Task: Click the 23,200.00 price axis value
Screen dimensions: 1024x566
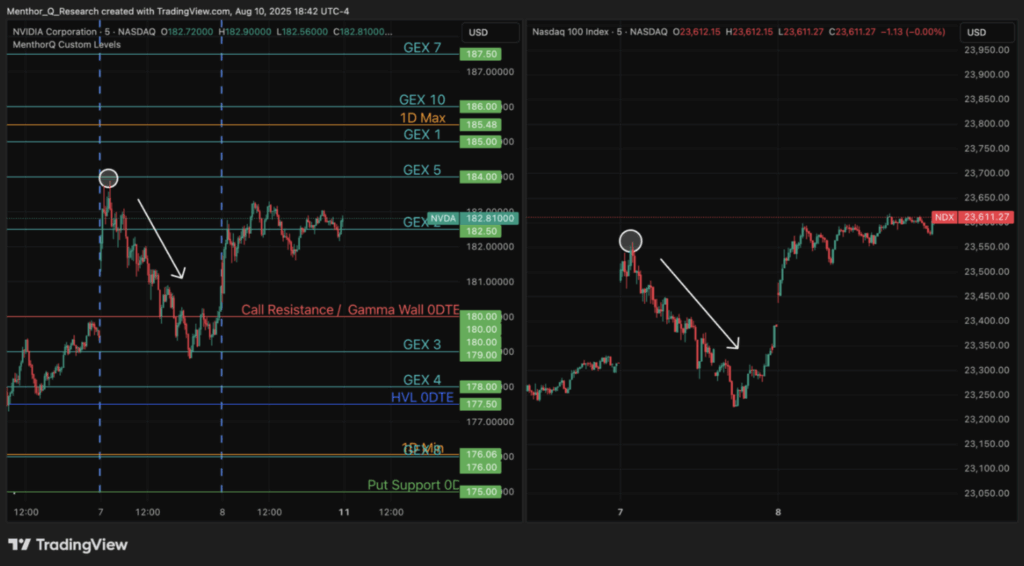Action: 987,419
